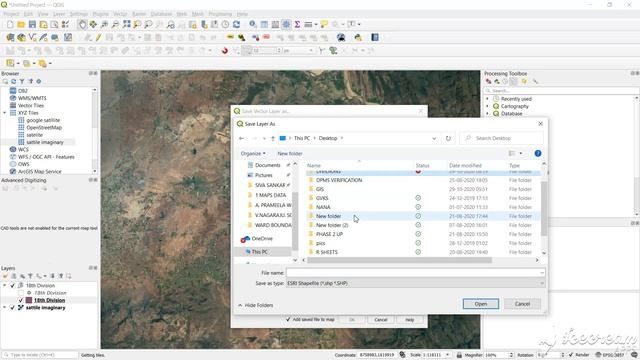Click the Temporal Controller clock icon
Viewport: 640px width, 360px height.
225,24
